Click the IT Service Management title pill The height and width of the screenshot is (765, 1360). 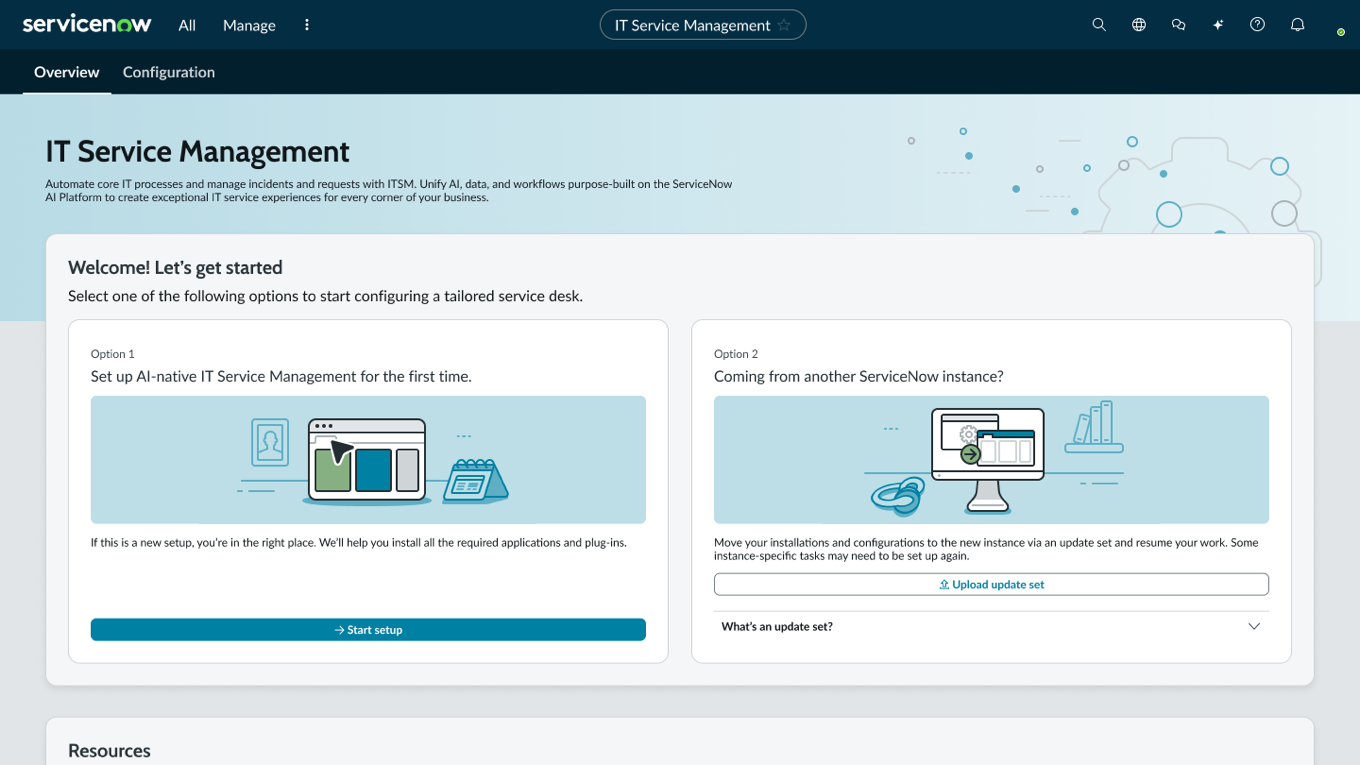pos(703,25)
